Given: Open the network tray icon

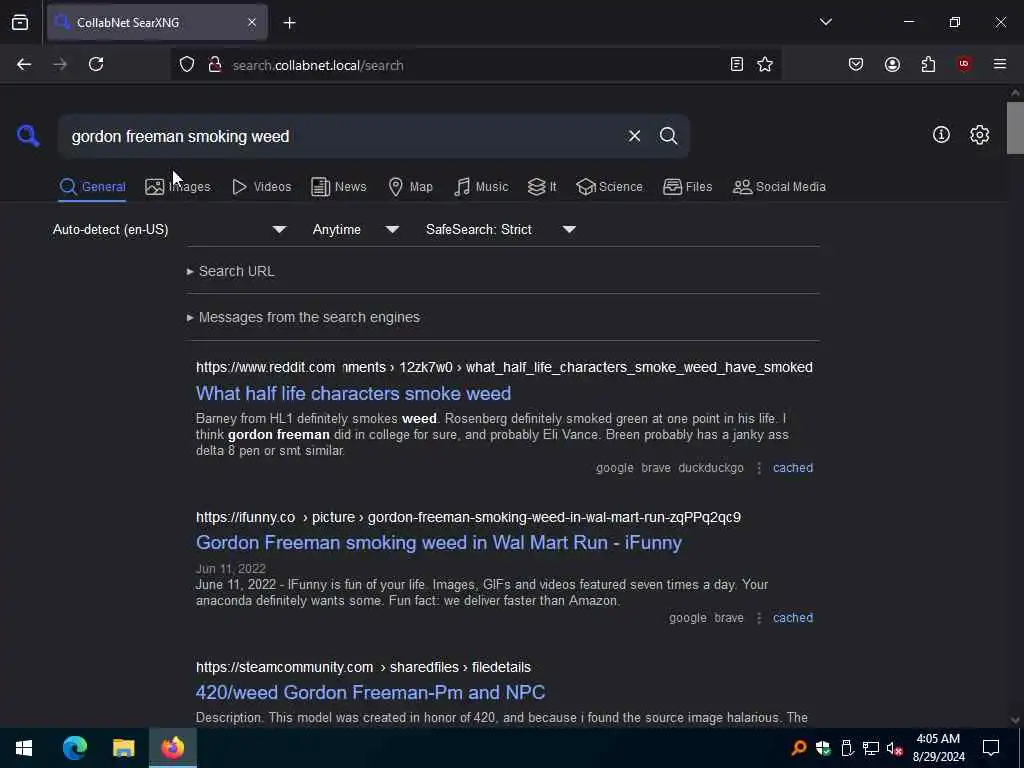Looking at the screenshot, I should [x=871, y=748].
